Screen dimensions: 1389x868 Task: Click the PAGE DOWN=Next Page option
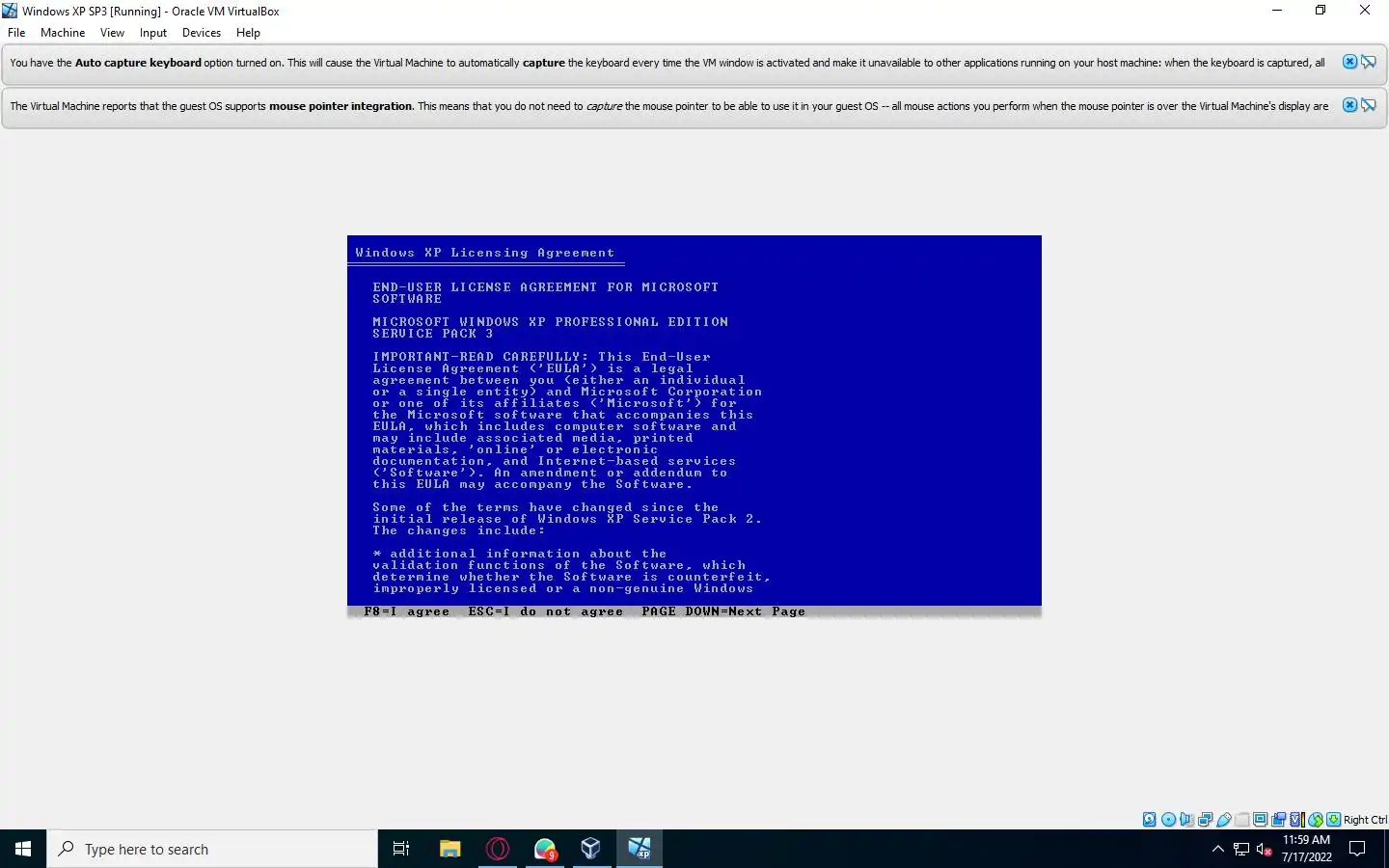[723, 611]
